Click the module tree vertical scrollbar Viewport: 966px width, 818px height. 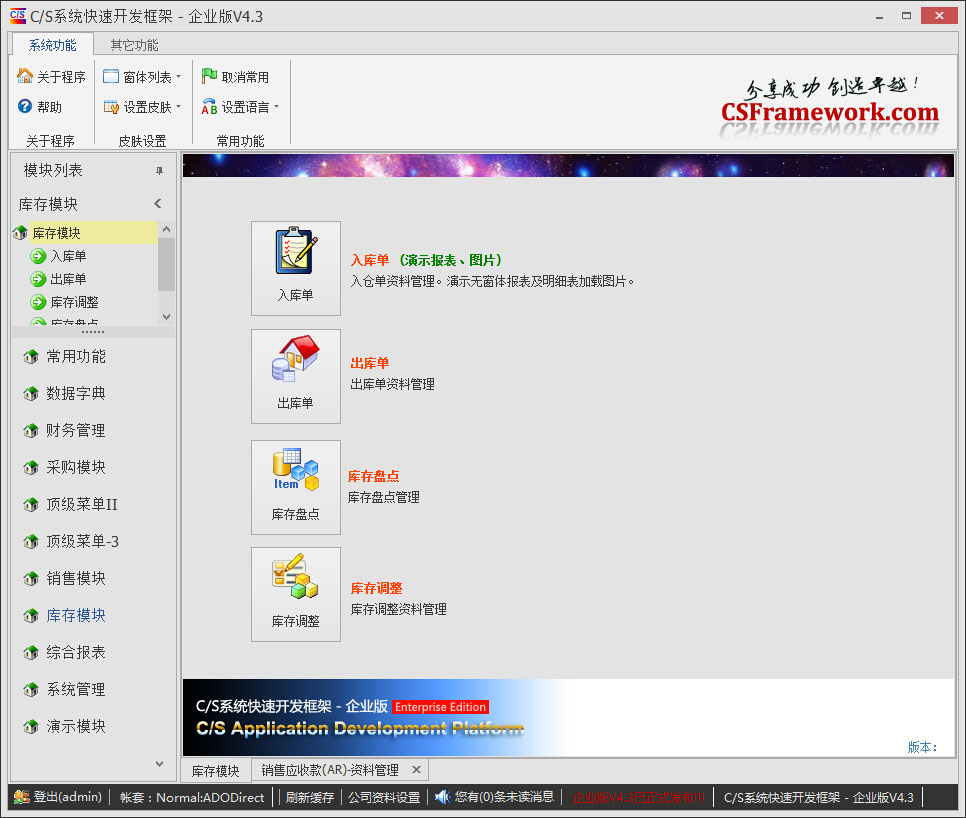[x=166, y=265]
